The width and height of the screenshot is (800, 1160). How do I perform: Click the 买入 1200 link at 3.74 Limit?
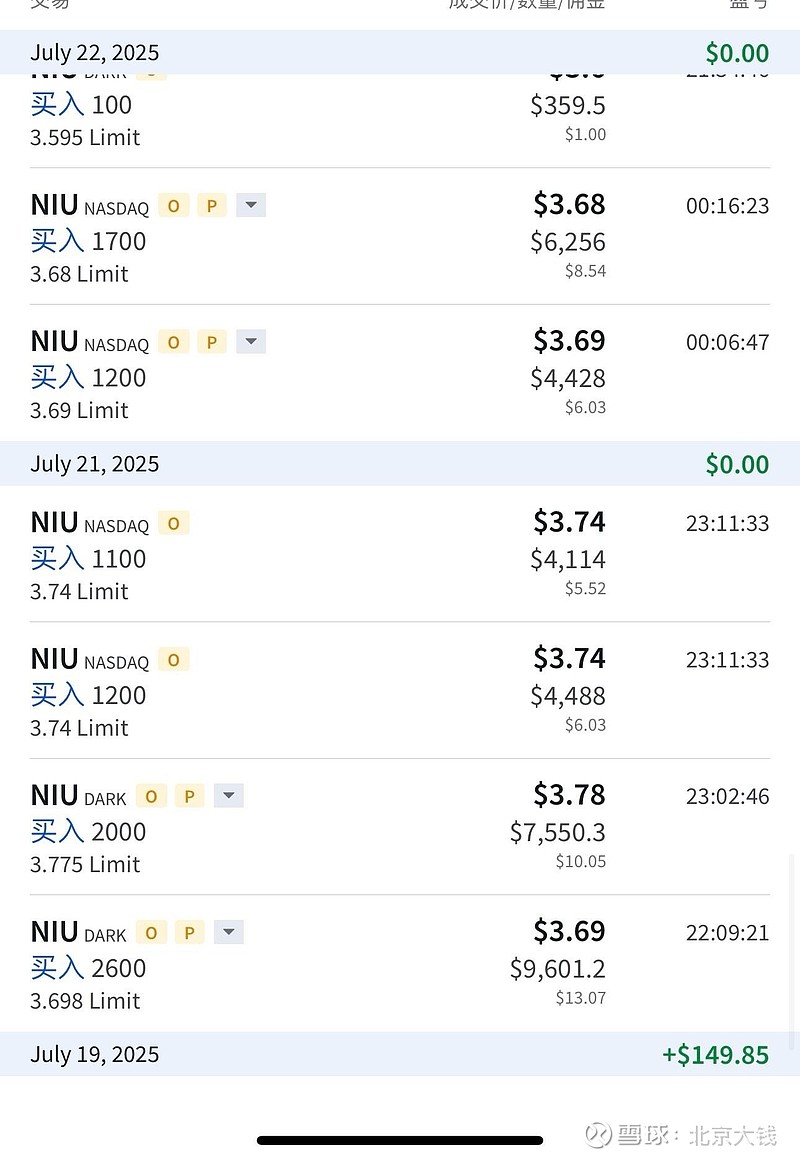[88, 695]
